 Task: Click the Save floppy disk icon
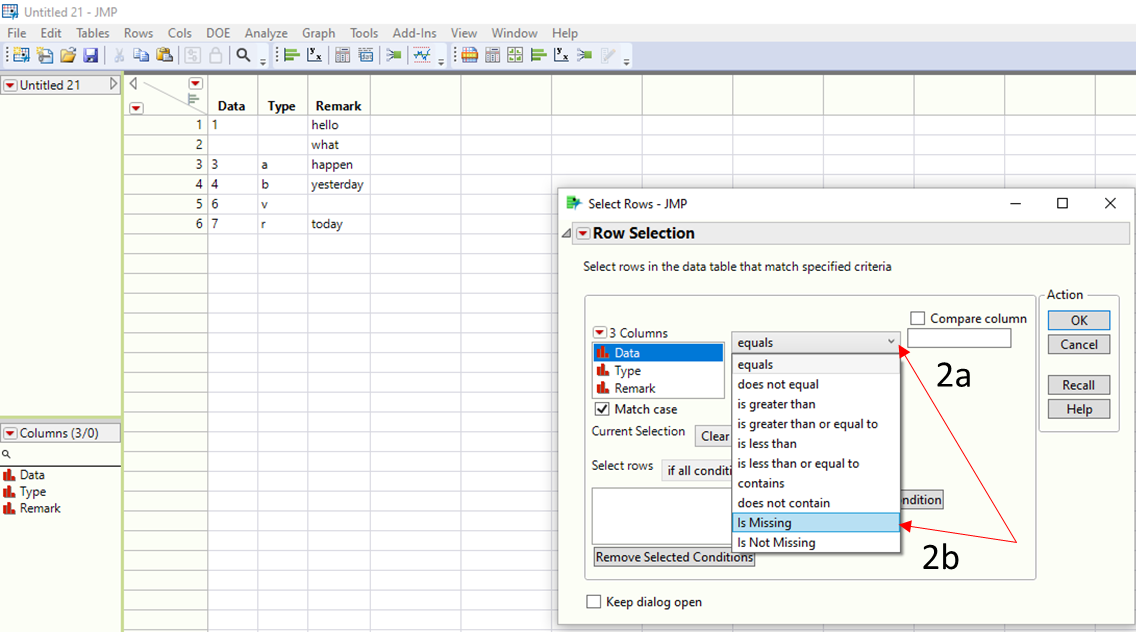coord(91,56)
